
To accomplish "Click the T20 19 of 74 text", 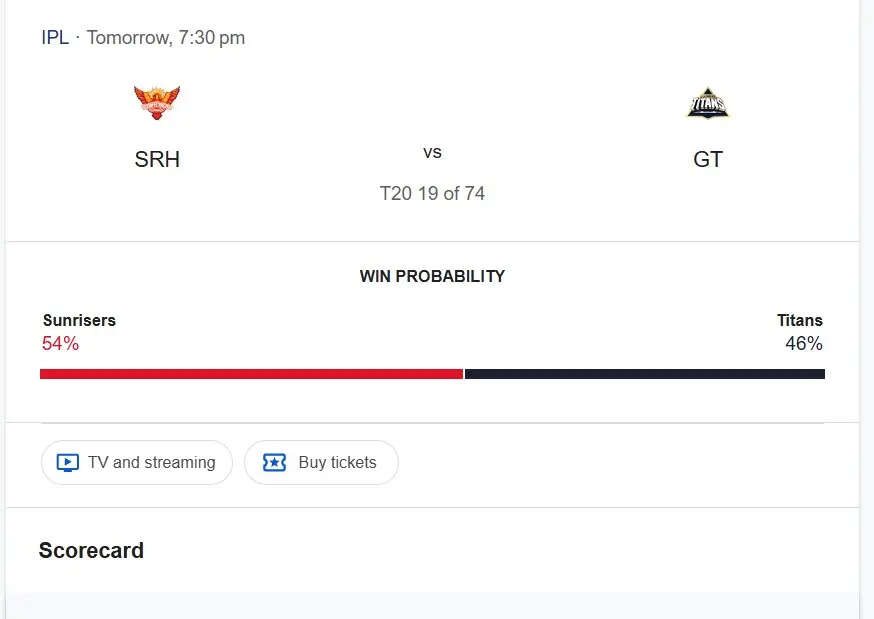I will pyautogui.click(x=432, y=194).
